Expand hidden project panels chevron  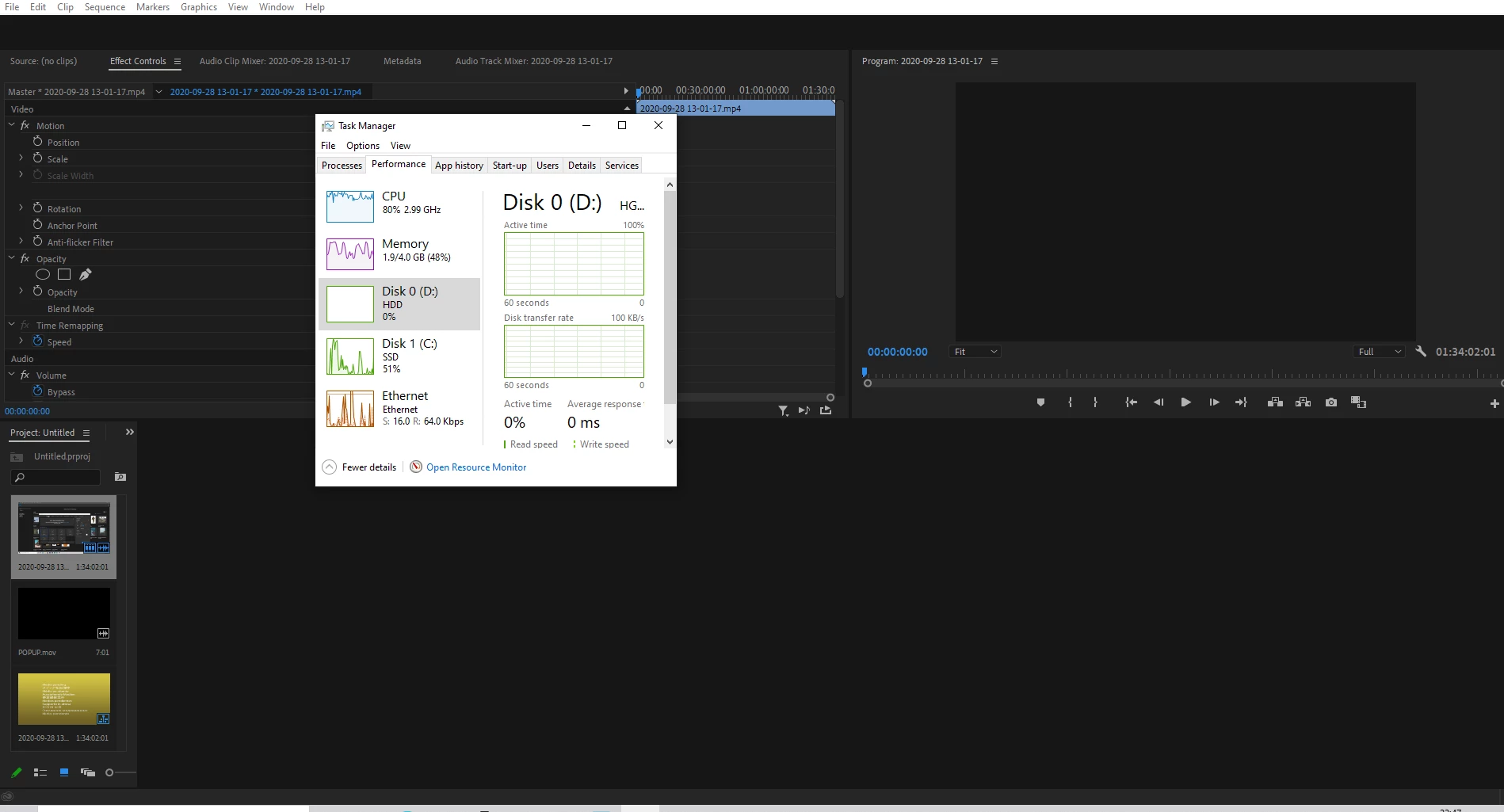click(130, 432)
